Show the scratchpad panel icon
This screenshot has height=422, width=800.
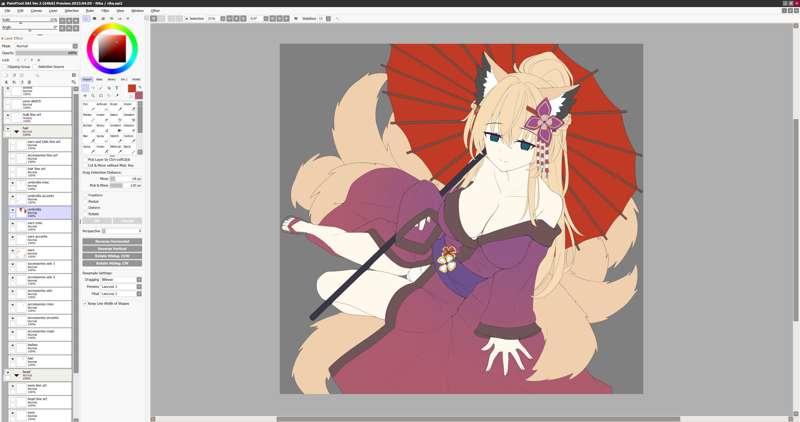[x=128, y=18]
